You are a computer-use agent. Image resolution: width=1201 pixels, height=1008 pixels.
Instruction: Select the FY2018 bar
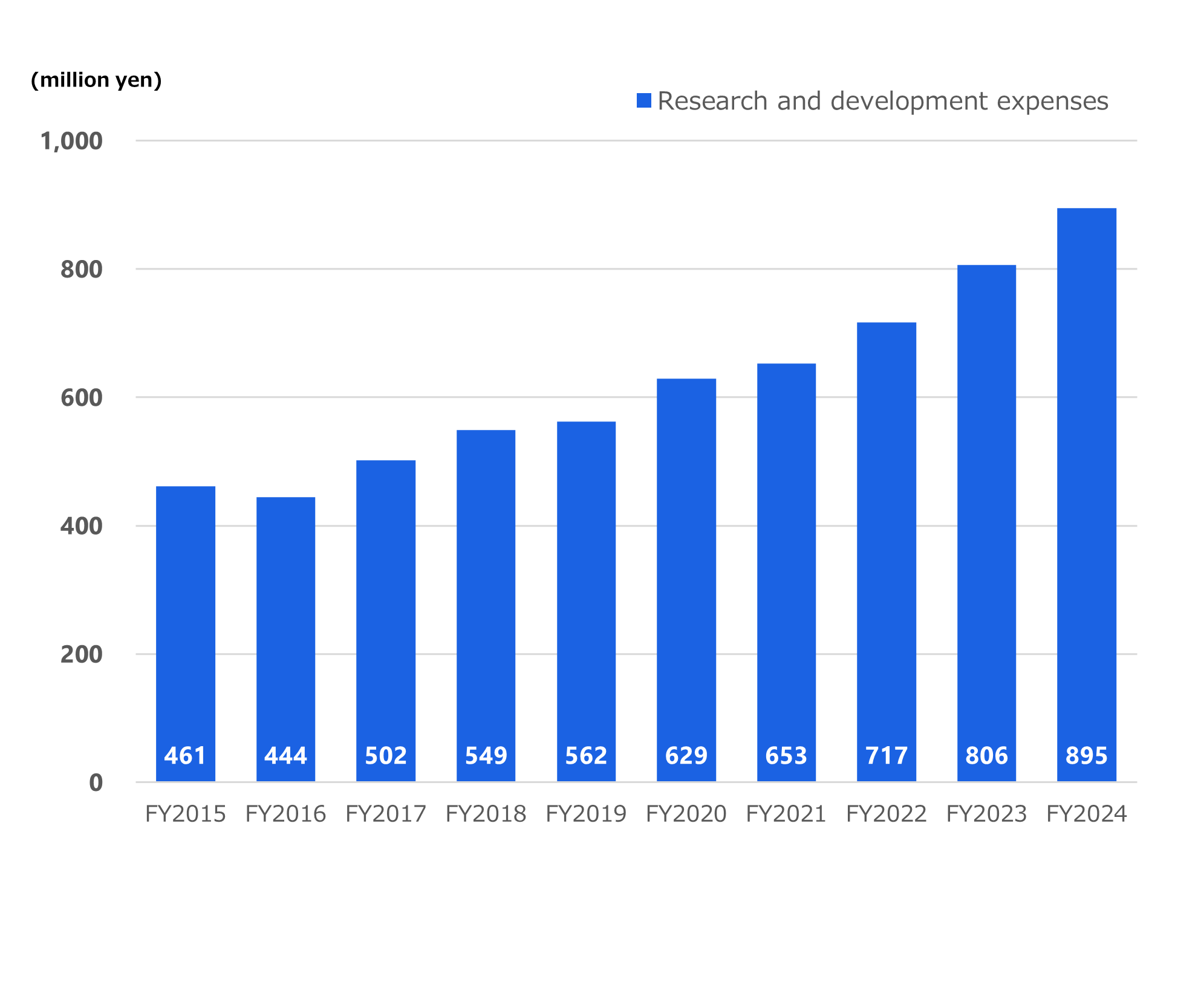coord(486,606)
